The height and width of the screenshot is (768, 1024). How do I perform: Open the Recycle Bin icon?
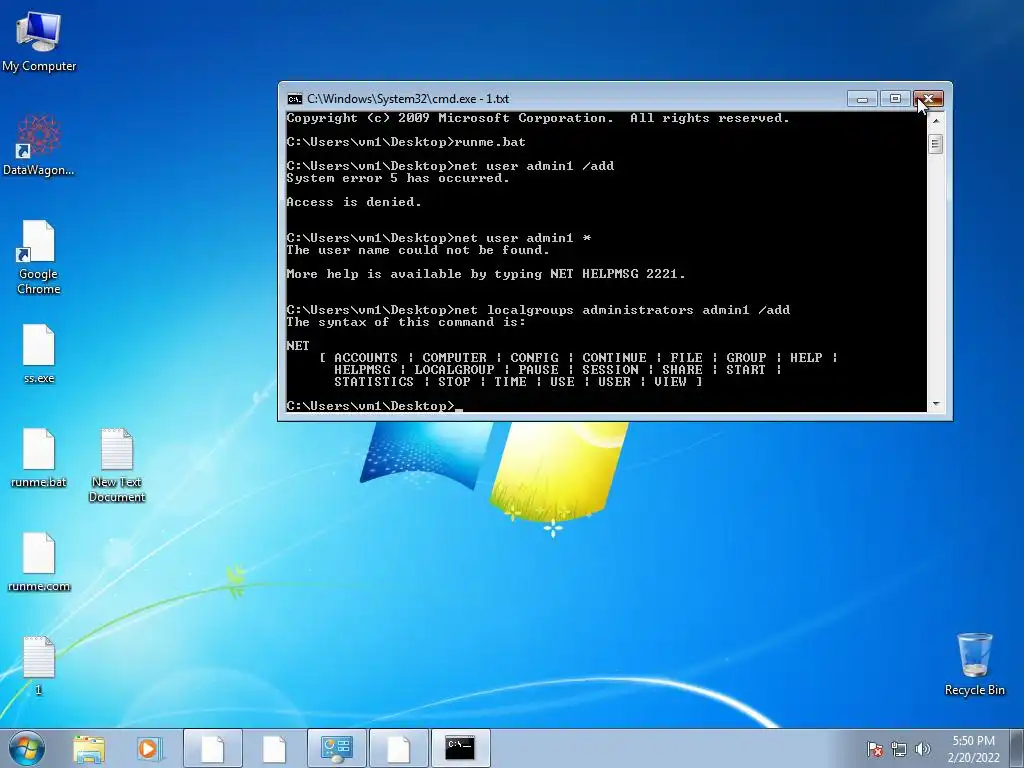click(974, 664)
